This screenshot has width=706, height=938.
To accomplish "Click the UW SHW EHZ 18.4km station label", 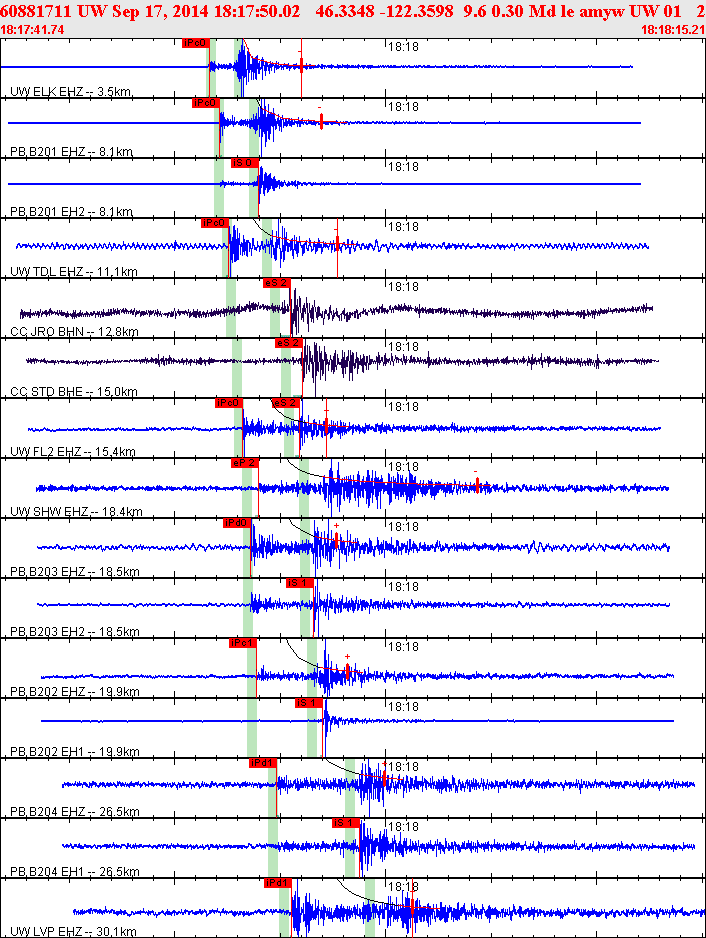I will (77, 511).
